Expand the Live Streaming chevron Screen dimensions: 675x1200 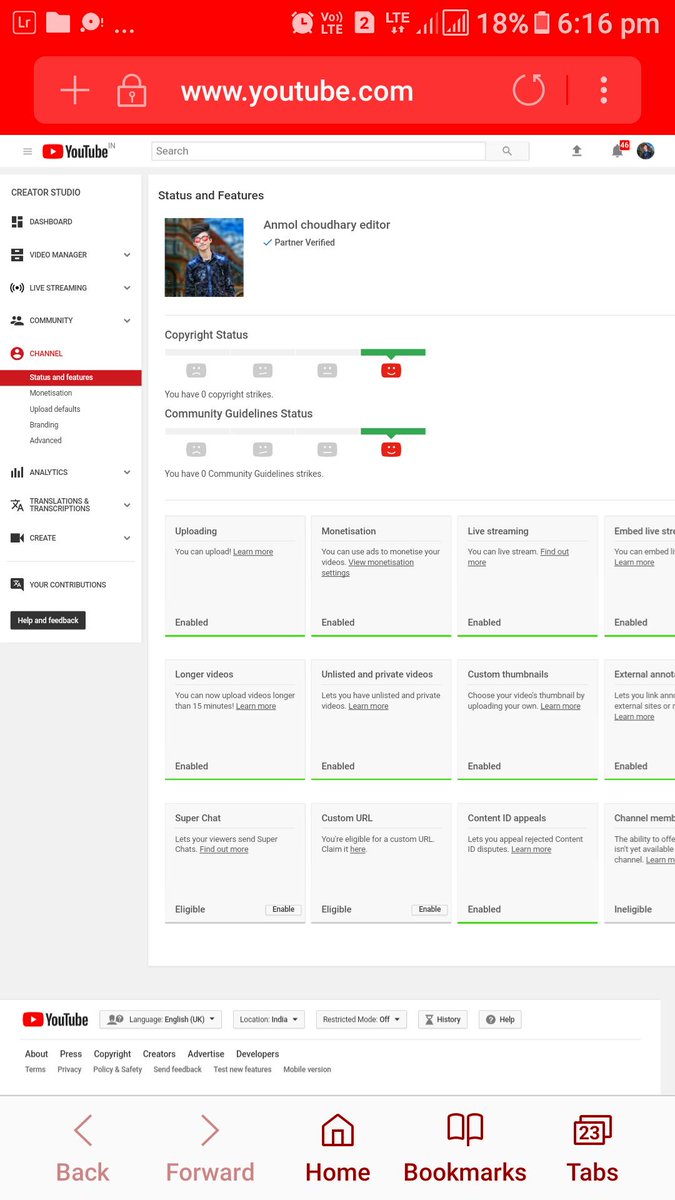pos(127,288)
